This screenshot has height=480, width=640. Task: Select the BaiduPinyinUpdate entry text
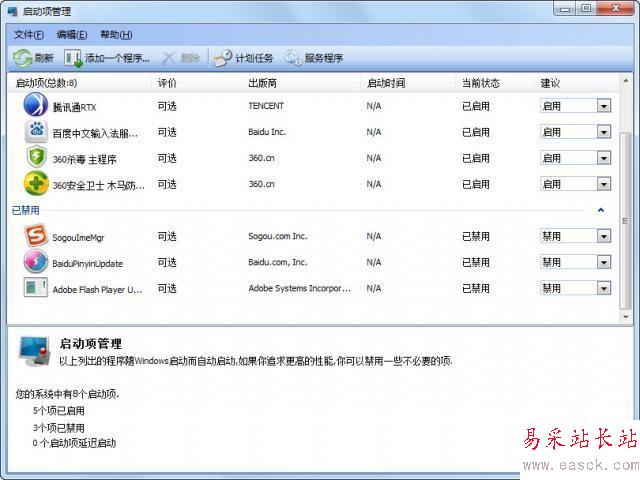[88, 264]
